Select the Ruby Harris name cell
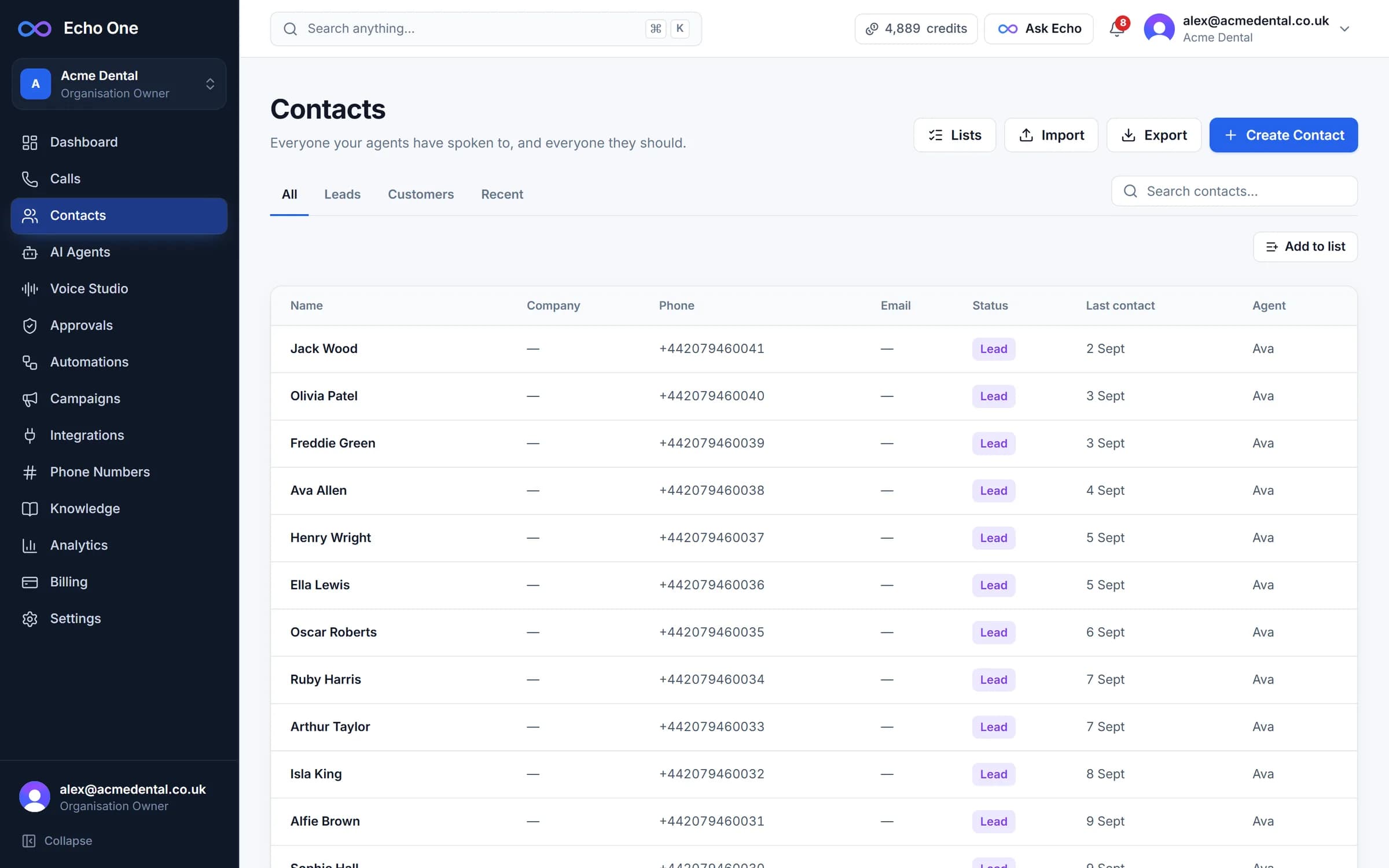 [325, 679]
